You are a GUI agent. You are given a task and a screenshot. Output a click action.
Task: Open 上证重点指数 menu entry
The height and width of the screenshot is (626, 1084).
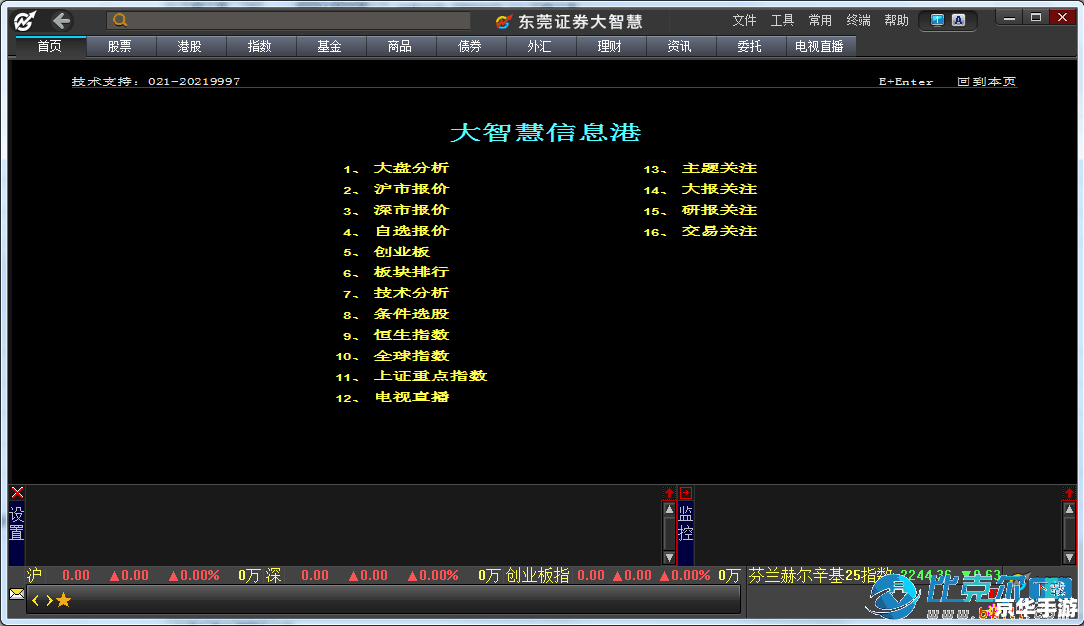click(x=431, y=376)
